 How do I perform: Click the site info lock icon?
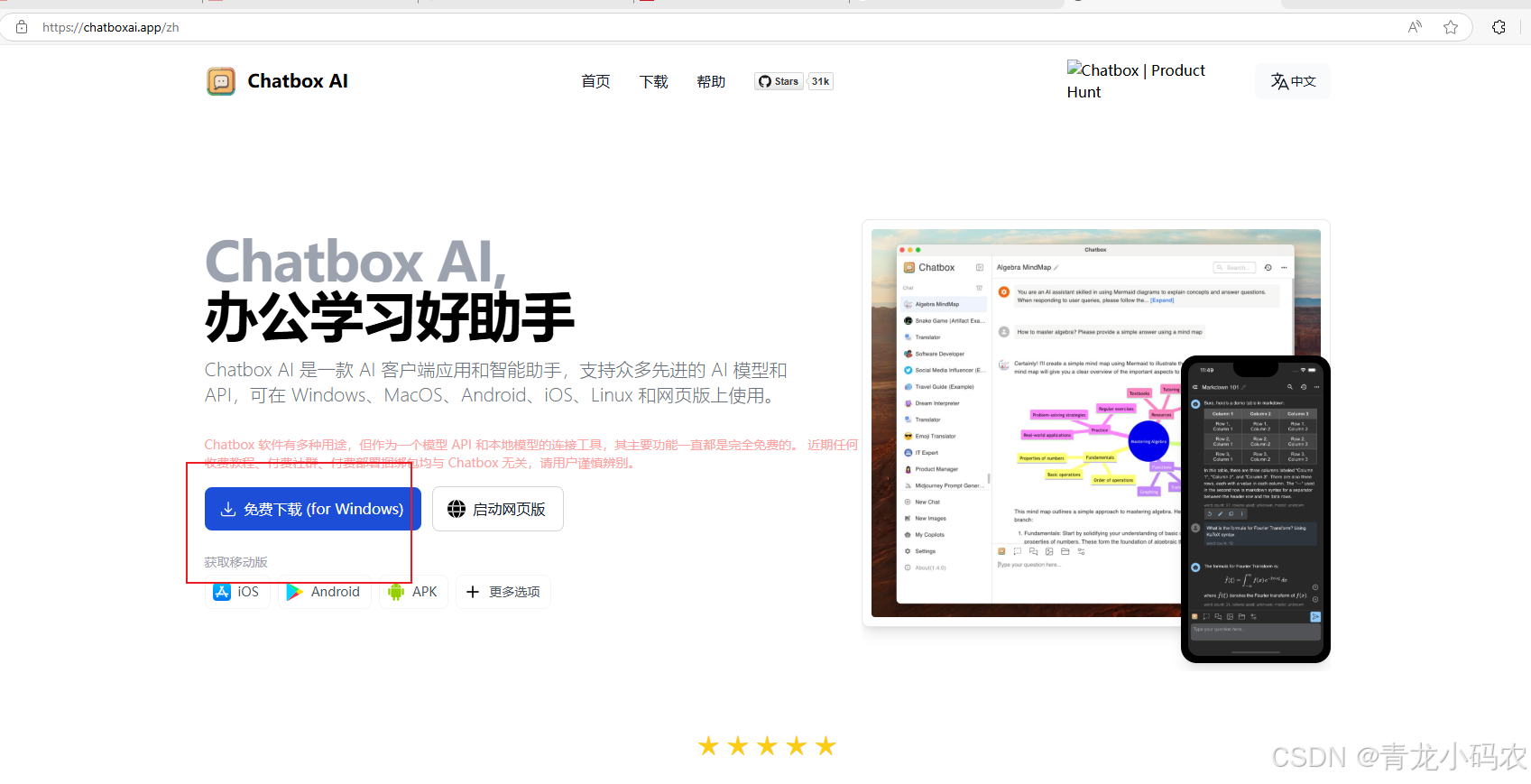(22, 27)
